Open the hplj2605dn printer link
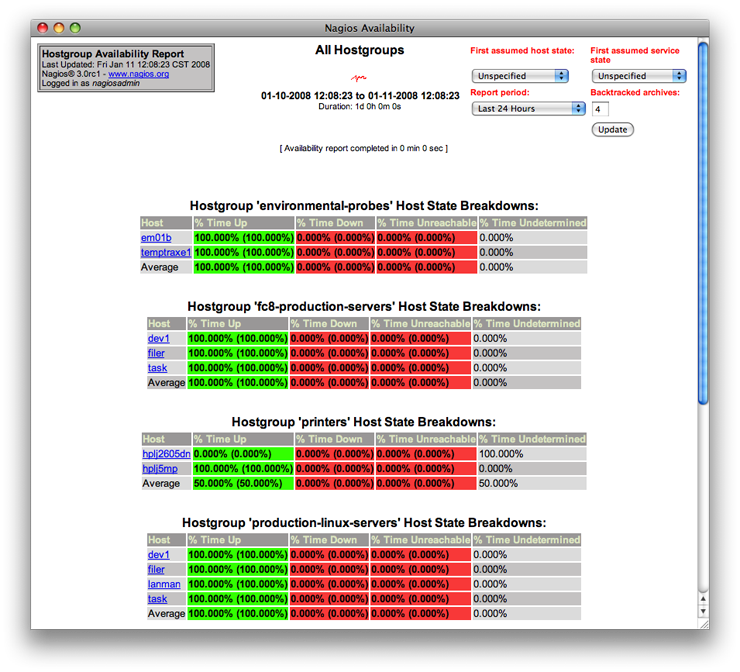The image size is (740, 672). (x=167, y=454)
